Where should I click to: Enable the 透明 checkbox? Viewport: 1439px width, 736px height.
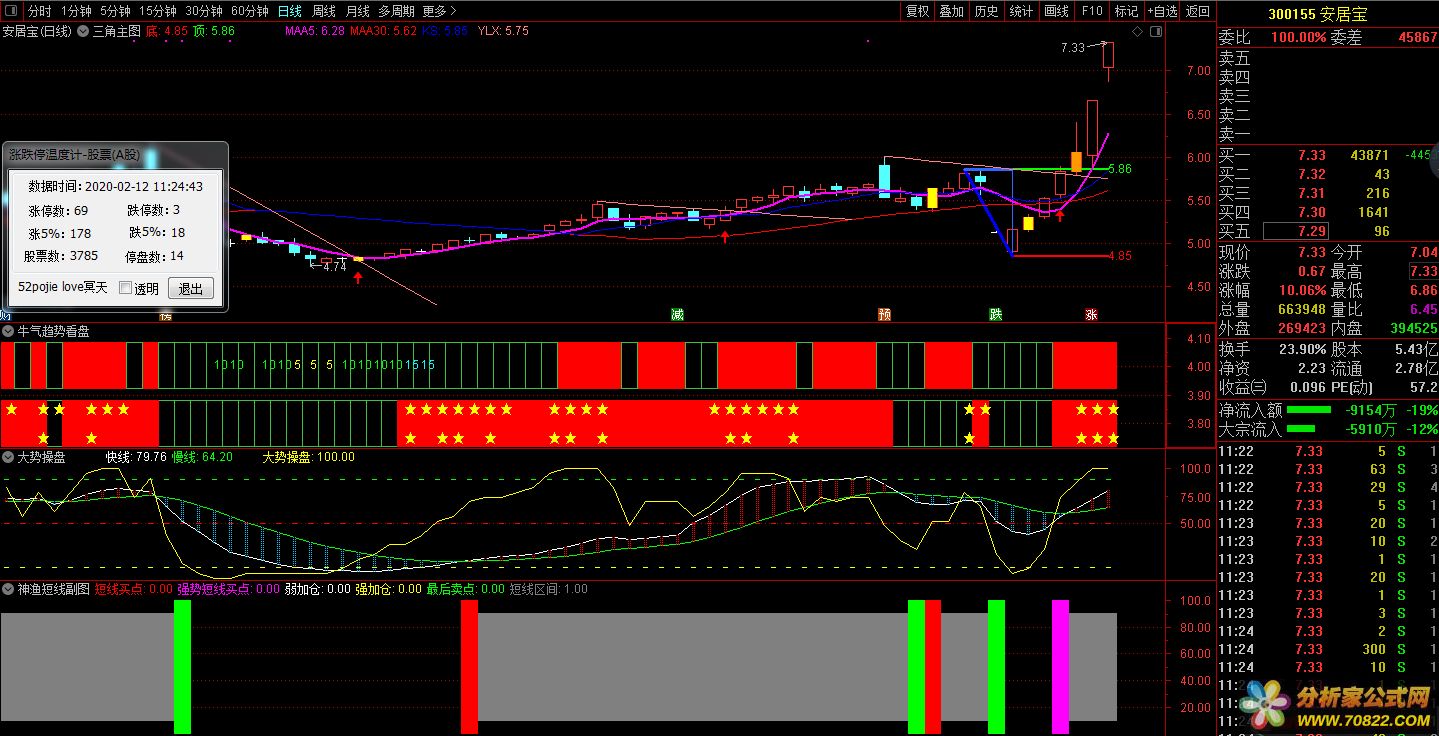126,288
